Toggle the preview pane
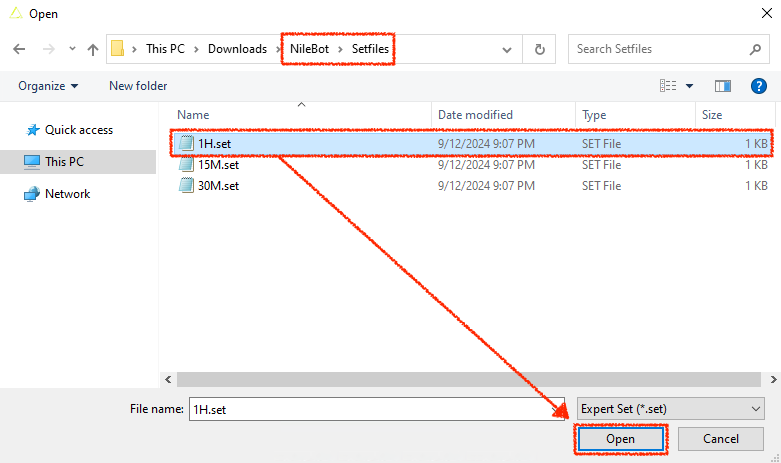Viewport: 781px width, 463px height. (x=723, y=86)
